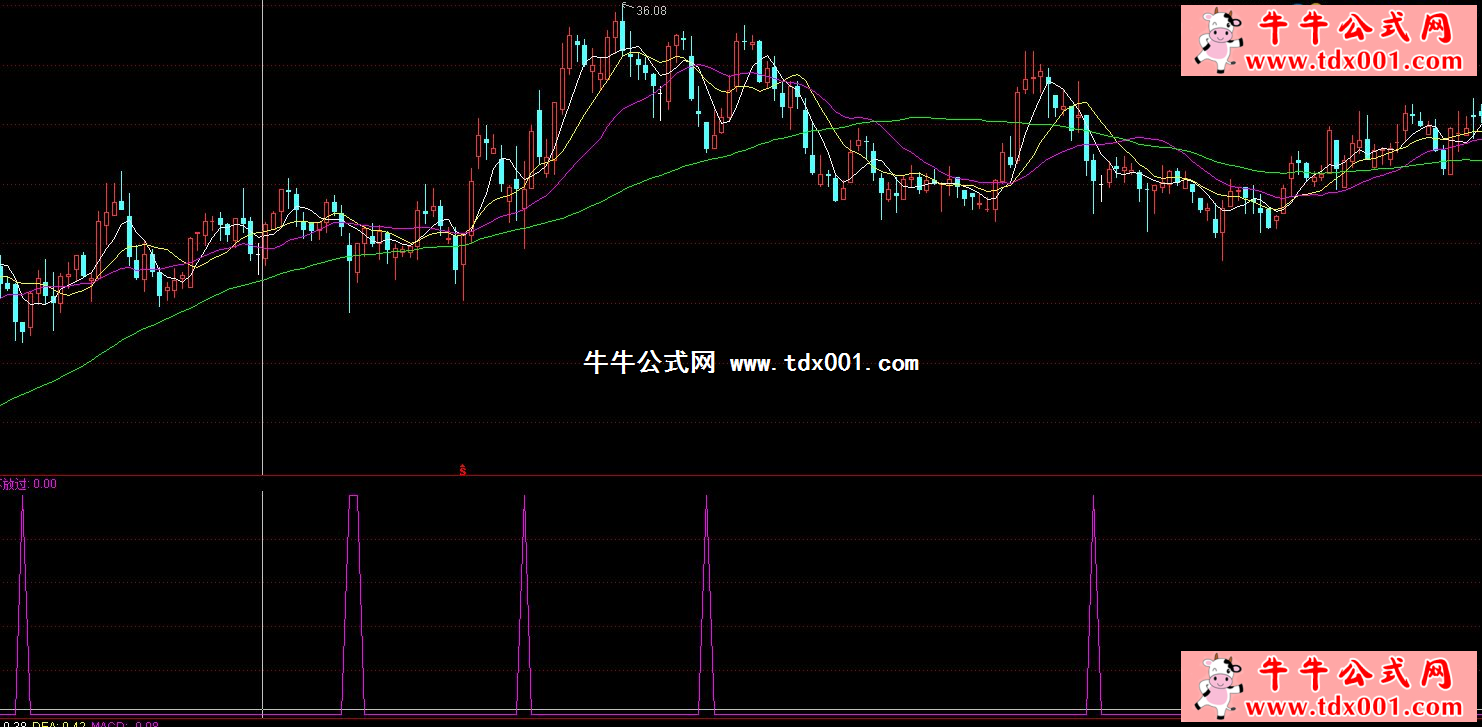
Task: Click the tall cyan candle near 36.08 peak
Action: click(x=622, y=34)
